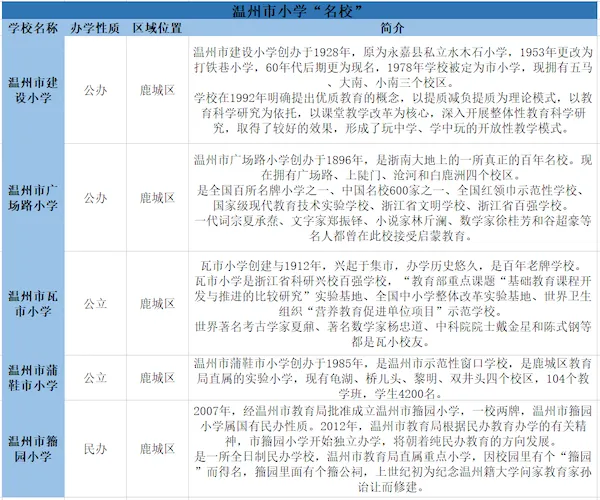Image resolution: width=600 pixels, height=500 pixels.
Task: Click the 温州市广场路小学 school name cell
Action: tap(32, 198)
